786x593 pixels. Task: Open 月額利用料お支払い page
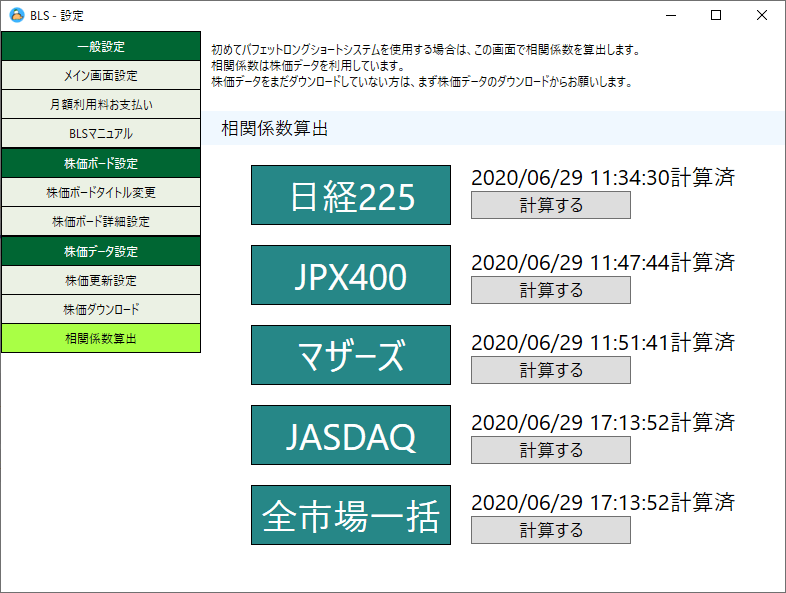coord(101,104)
